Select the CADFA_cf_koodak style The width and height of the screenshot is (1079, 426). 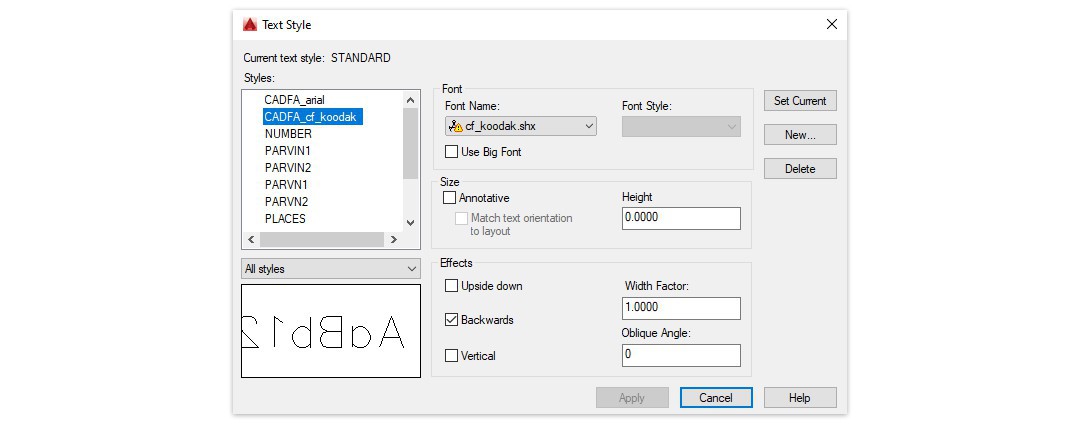tap(312, 117)
